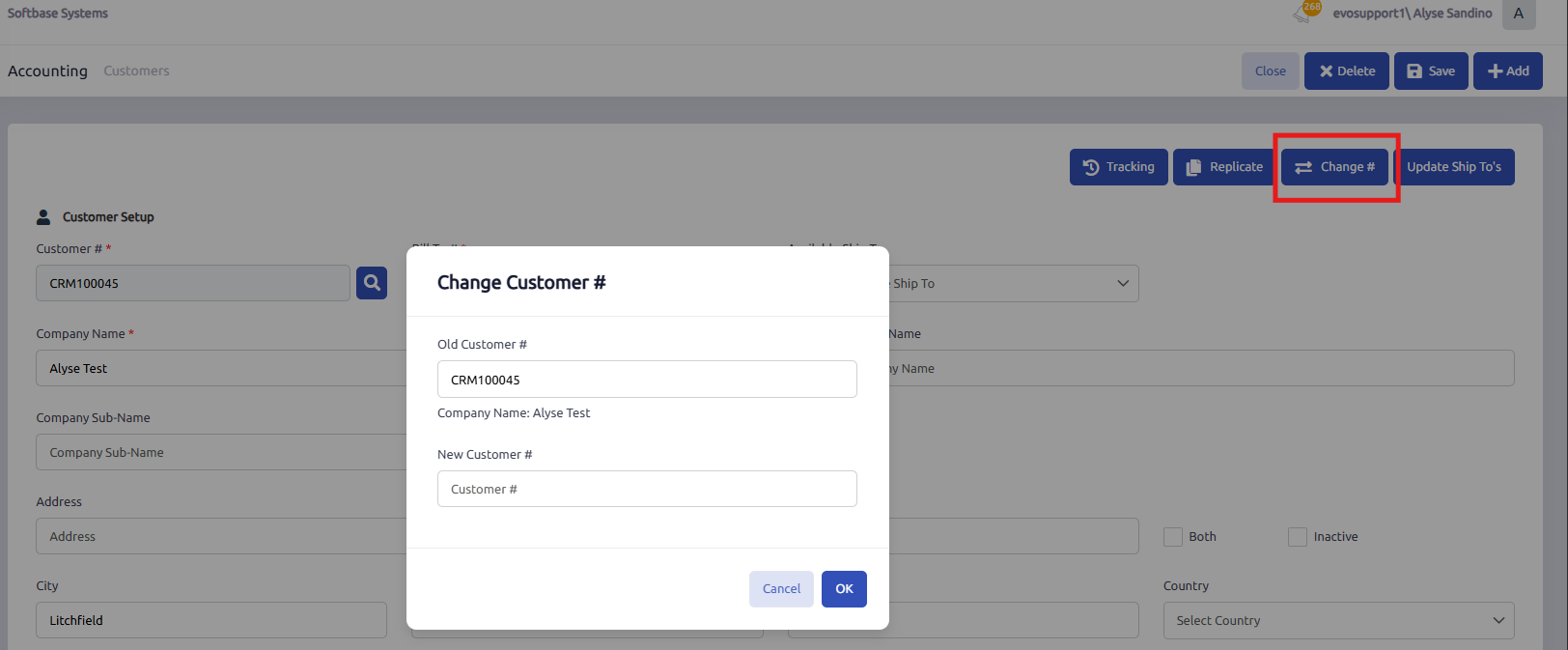Click the Company Name field Alyse Test
Image resolution: width=1568 pixels, height=650 pixels.
(x=222, y=368)
